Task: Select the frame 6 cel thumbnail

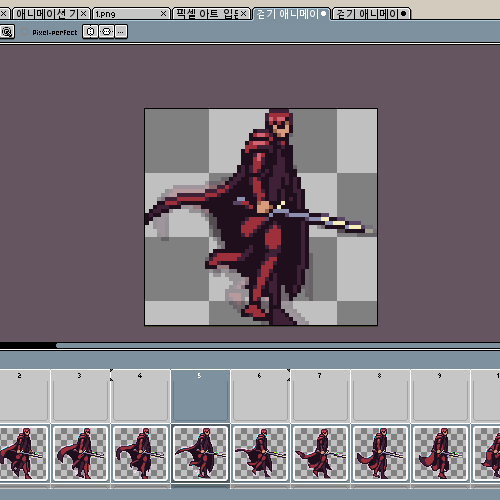Action: 260,453
